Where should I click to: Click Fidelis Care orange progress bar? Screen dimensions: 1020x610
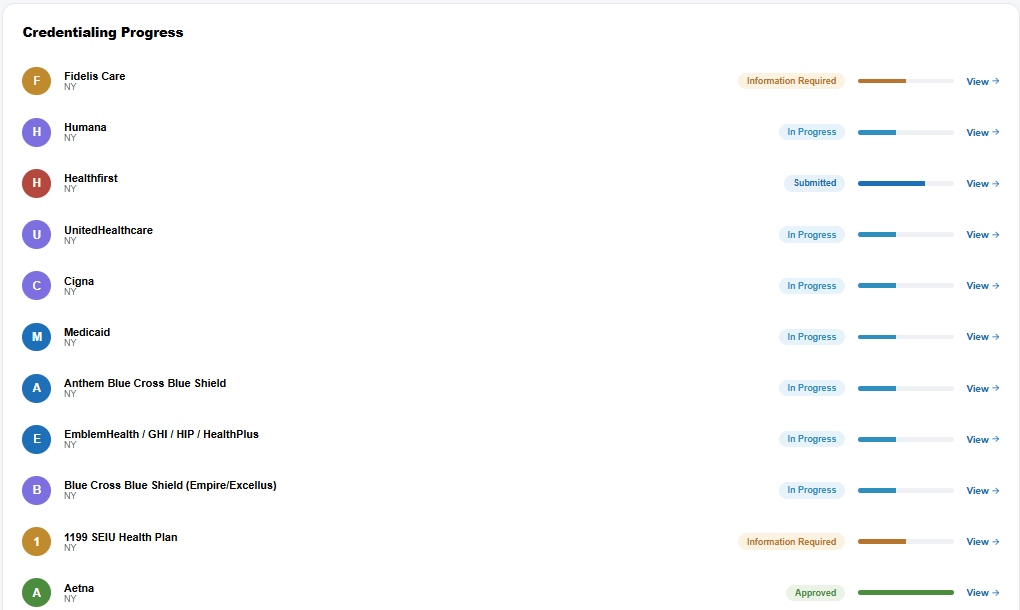pos(906,81)
